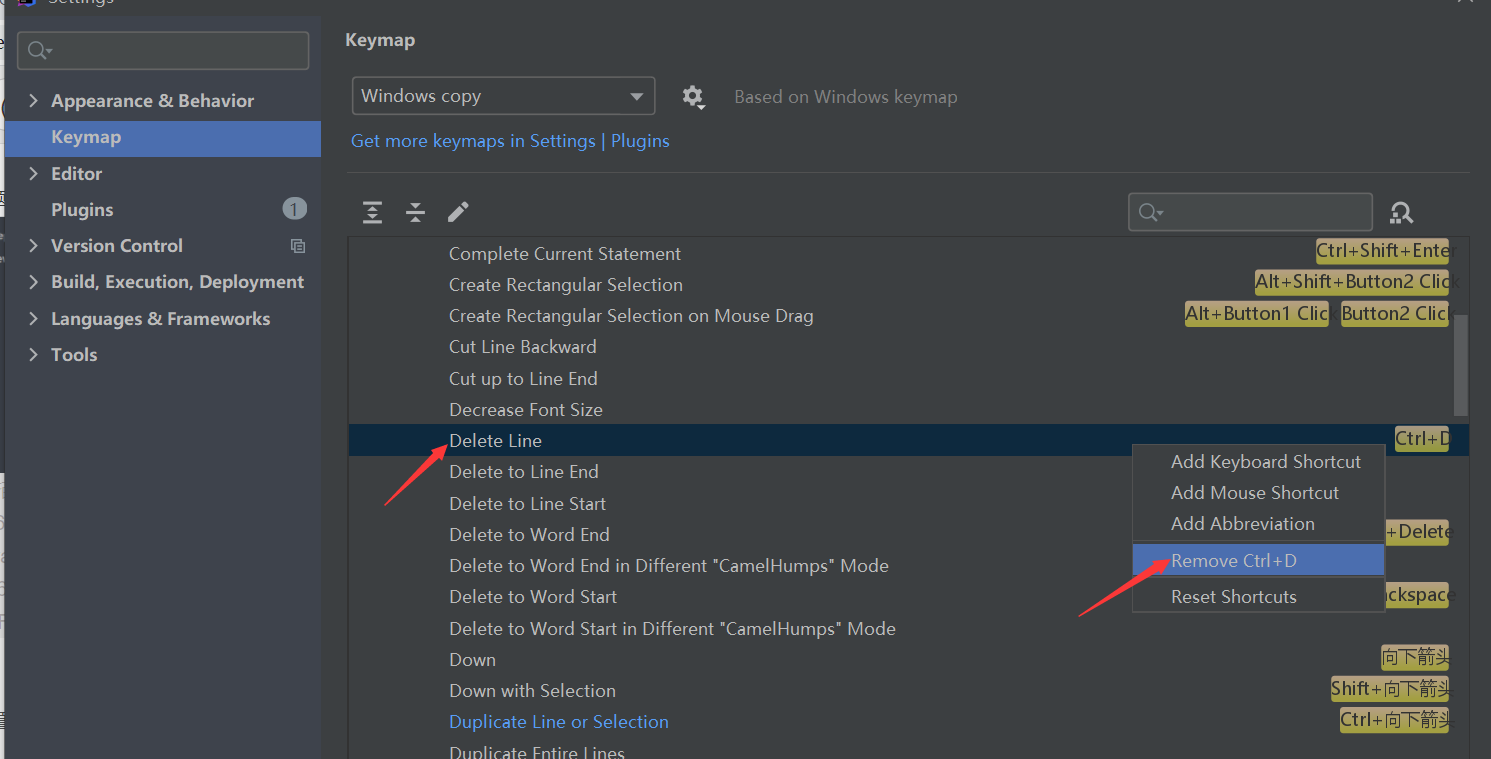Expand Languages & Frameworks section
The height and width of the screenshot is (759, 1491).
point(34,319)
